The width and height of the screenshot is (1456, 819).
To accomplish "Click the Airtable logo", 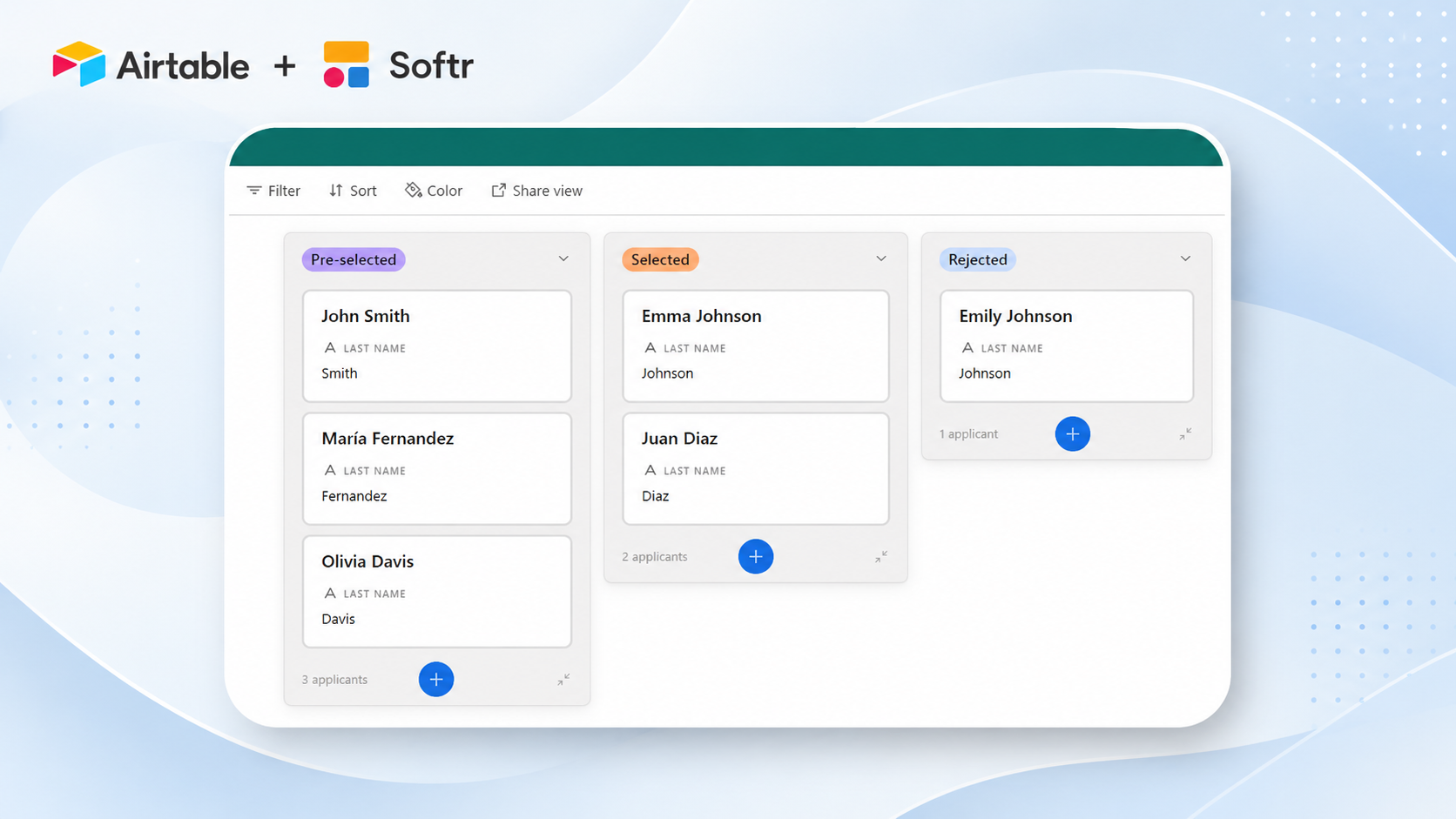I will (151, 64).
